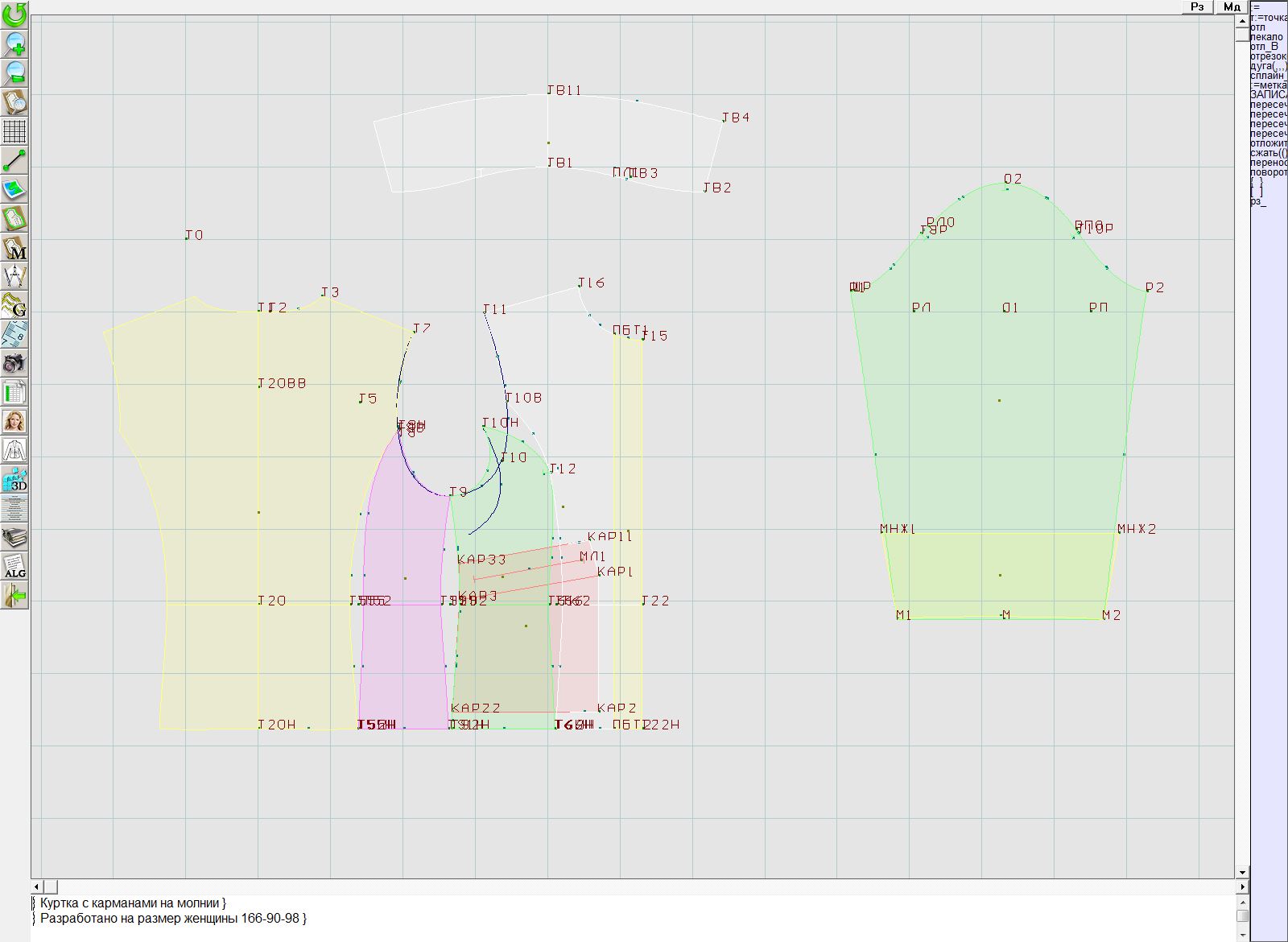1288x942 pixels.
Task: Switch to the 3D view icon
Action: (x=14, y=479)
